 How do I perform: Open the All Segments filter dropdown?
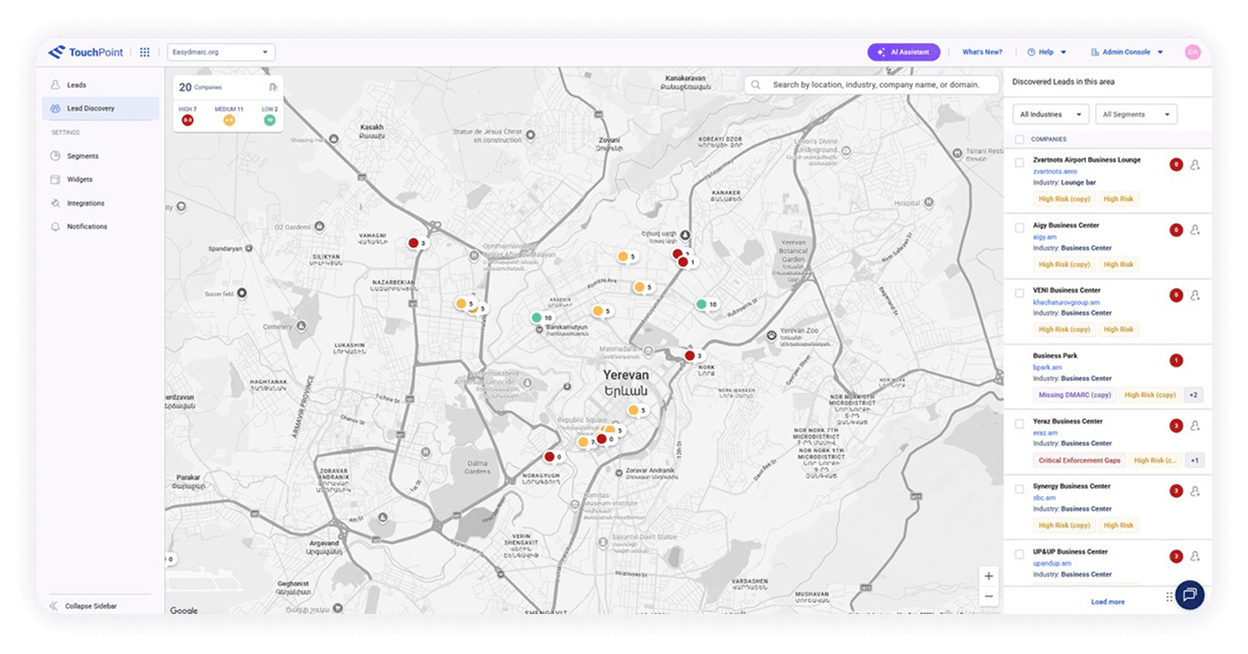point(1136,114)
